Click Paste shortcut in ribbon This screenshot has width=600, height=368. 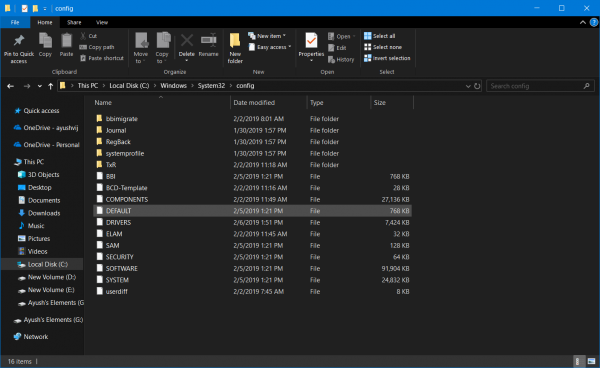(x=102, y=58)
